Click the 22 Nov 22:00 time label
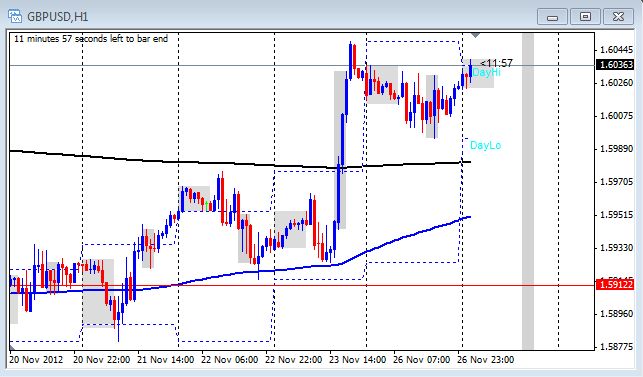This screenshot has width=643, height=377. 294,360
